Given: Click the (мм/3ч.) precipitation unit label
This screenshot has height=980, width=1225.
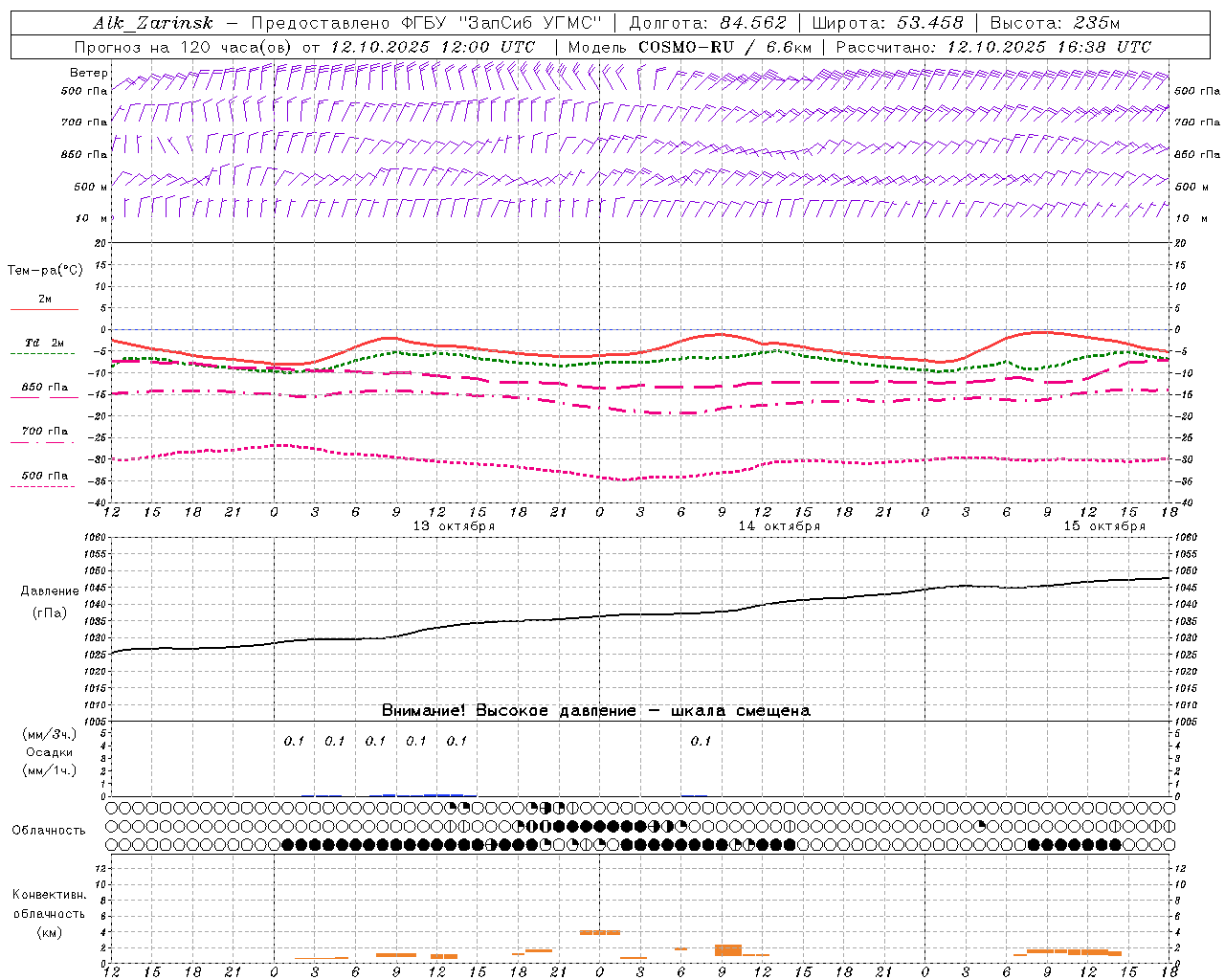Looking at the screenshot, I should click(x=50, y=735).
